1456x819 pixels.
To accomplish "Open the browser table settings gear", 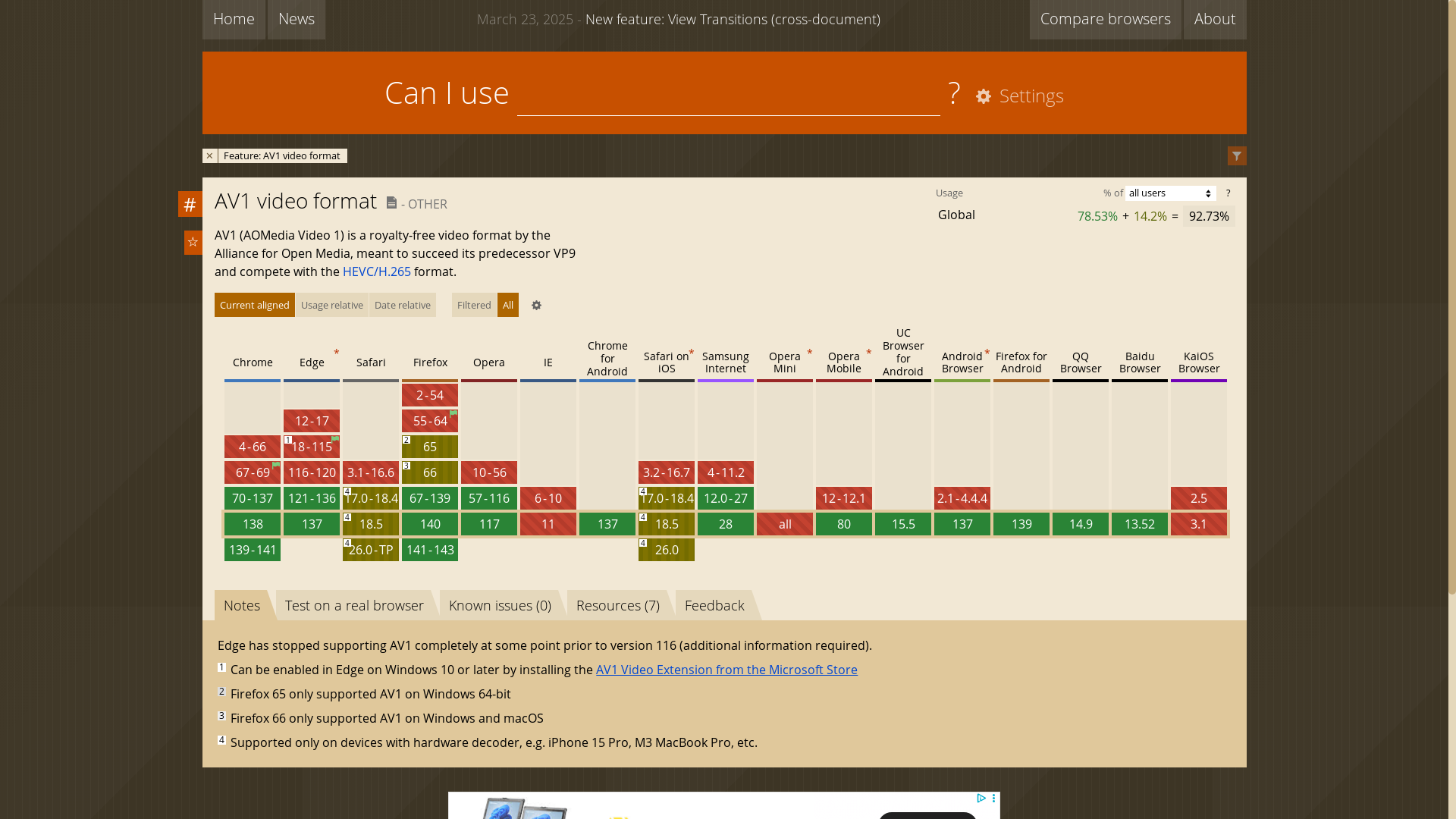I will click(537, 305).
